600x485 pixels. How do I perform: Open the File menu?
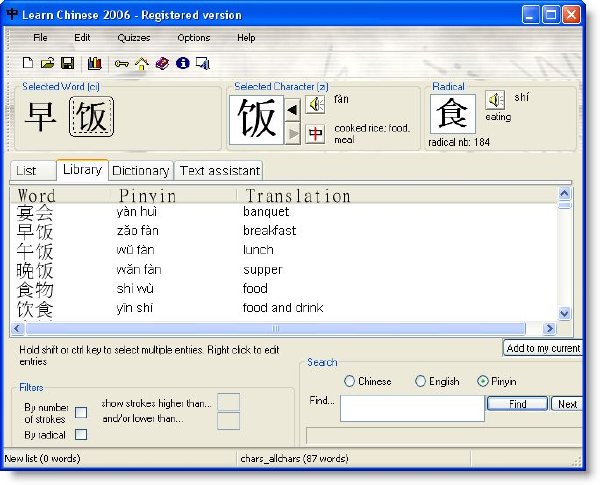point(40,38)
